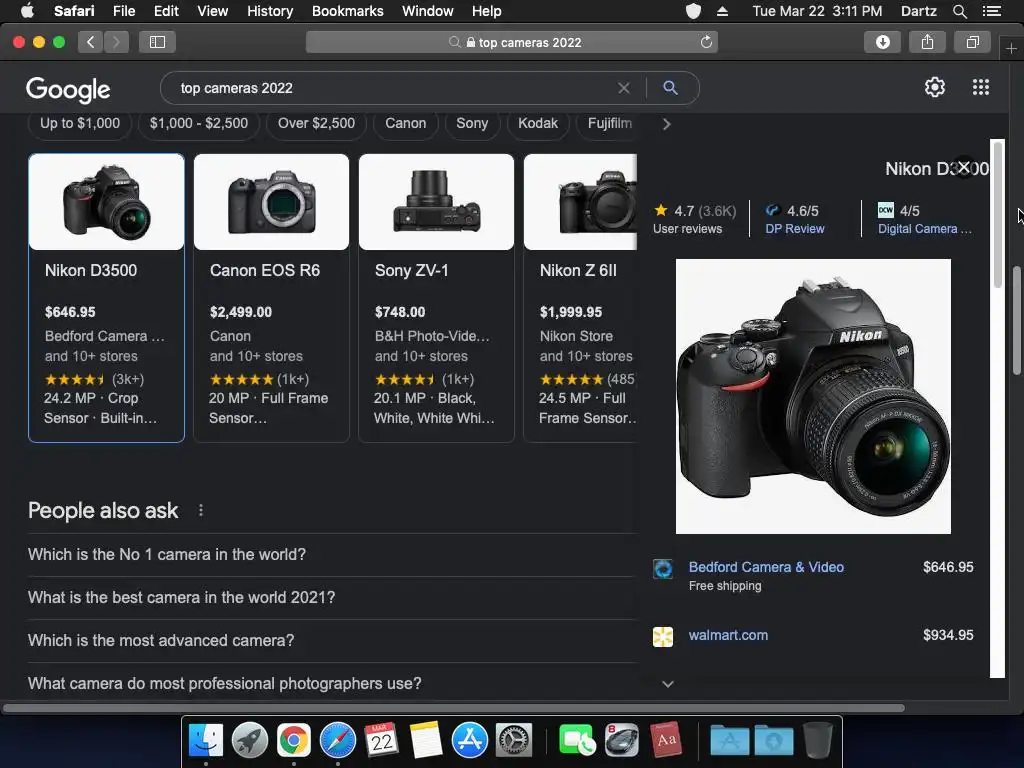Filter by Sony brand chip
The width and height of the screenshot is (1024, 768).
(472, 123)
